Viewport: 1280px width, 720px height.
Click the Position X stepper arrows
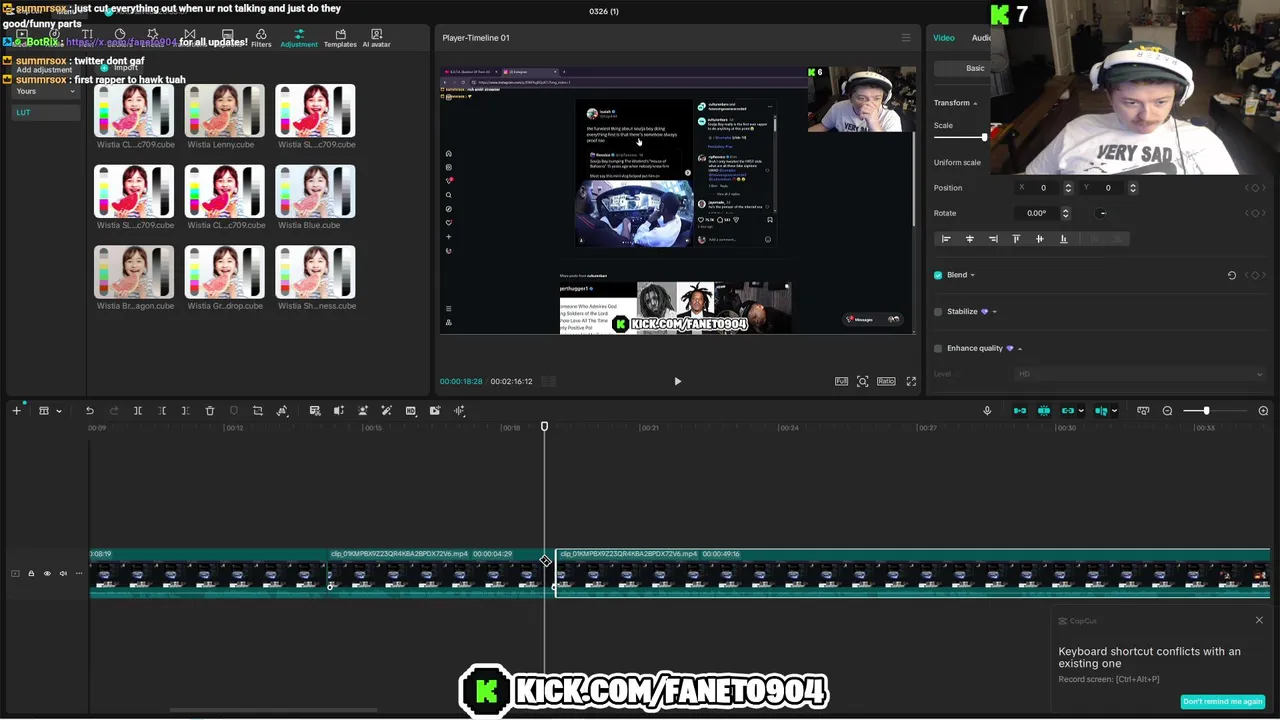coord(1068,188)
